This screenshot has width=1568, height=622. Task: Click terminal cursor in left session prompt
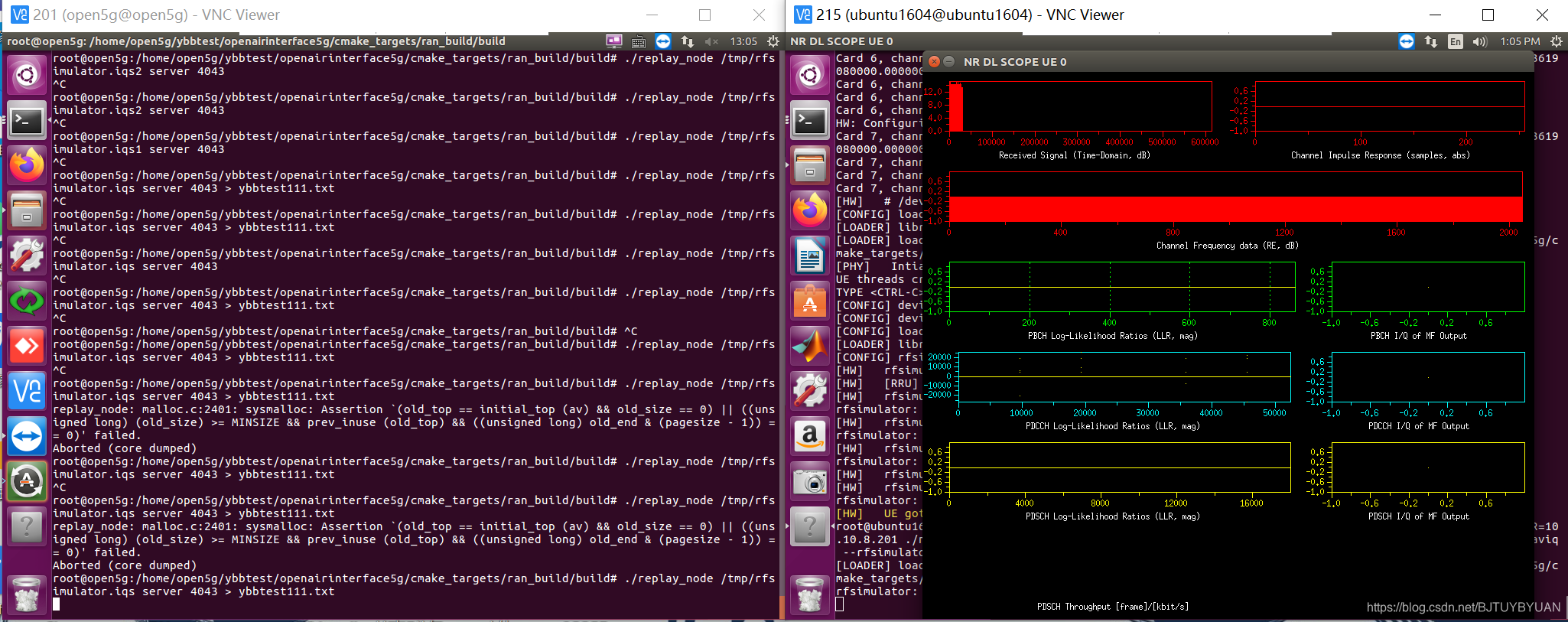click(x=56, y=604)
